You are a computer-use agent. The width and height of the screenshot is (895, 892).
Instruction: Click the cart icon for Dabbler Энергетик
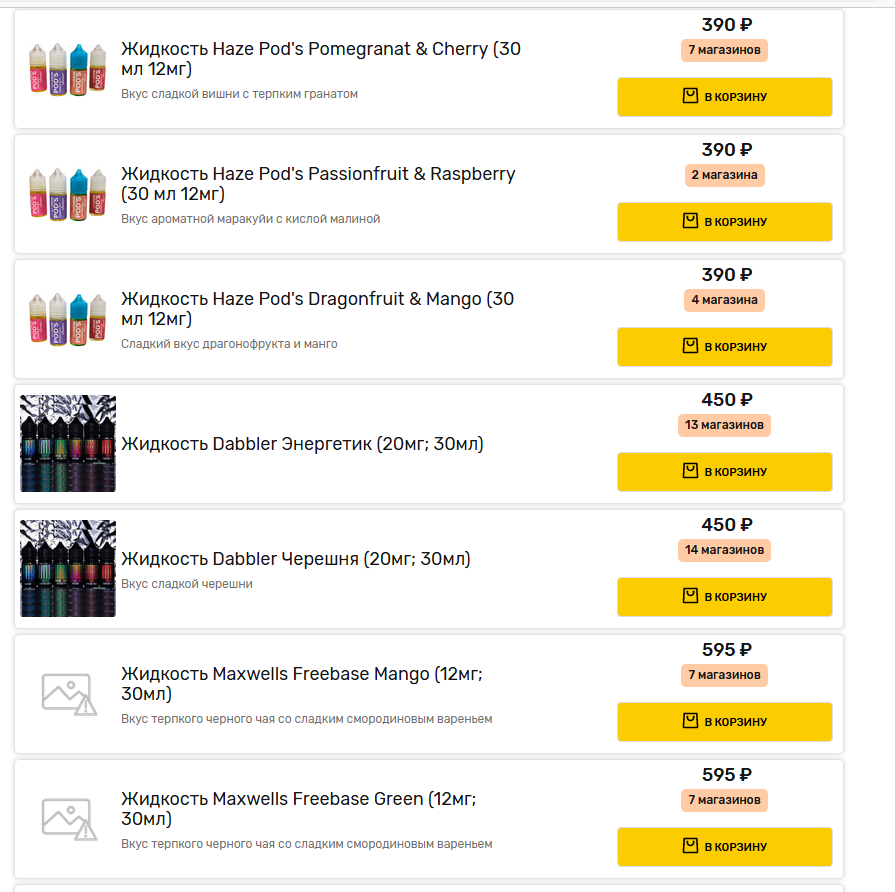tap(690, 472)
